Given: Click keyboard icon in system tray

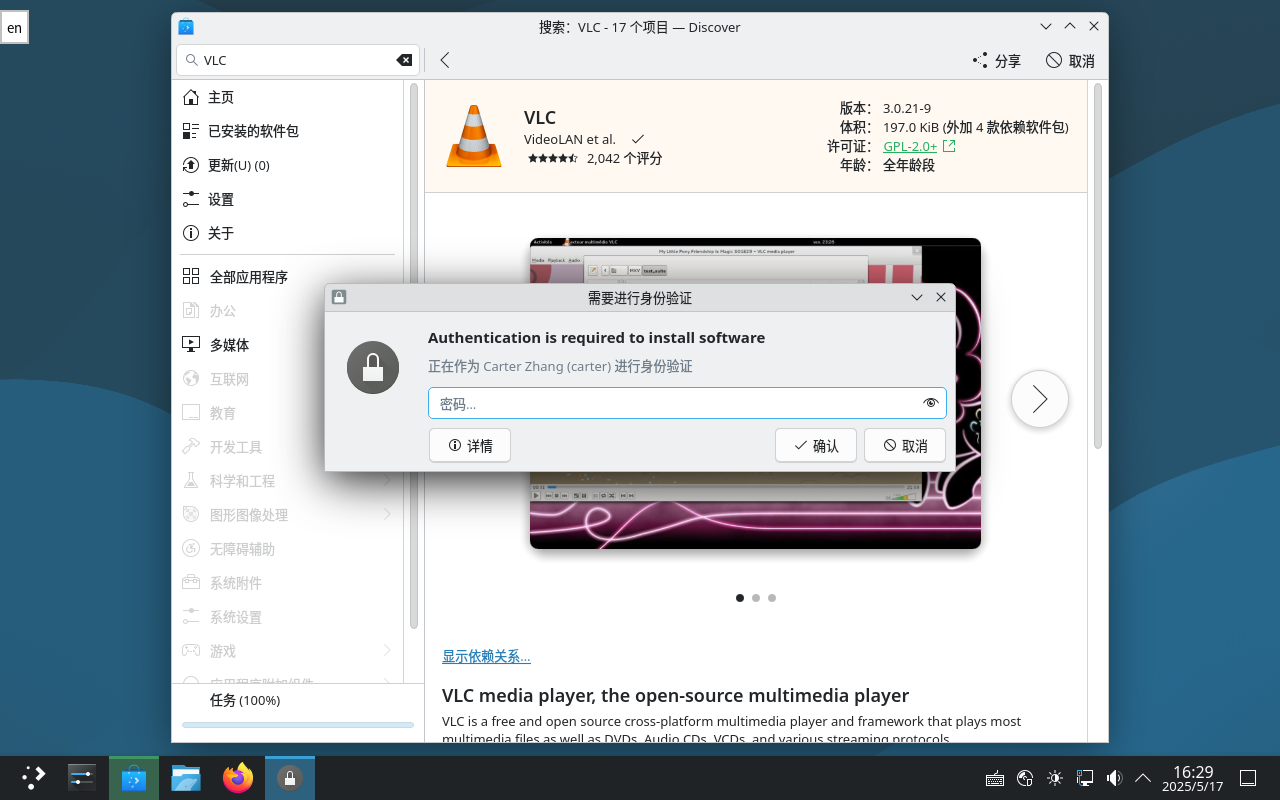Looking at the screenshot, I should (x=994, y=778).
